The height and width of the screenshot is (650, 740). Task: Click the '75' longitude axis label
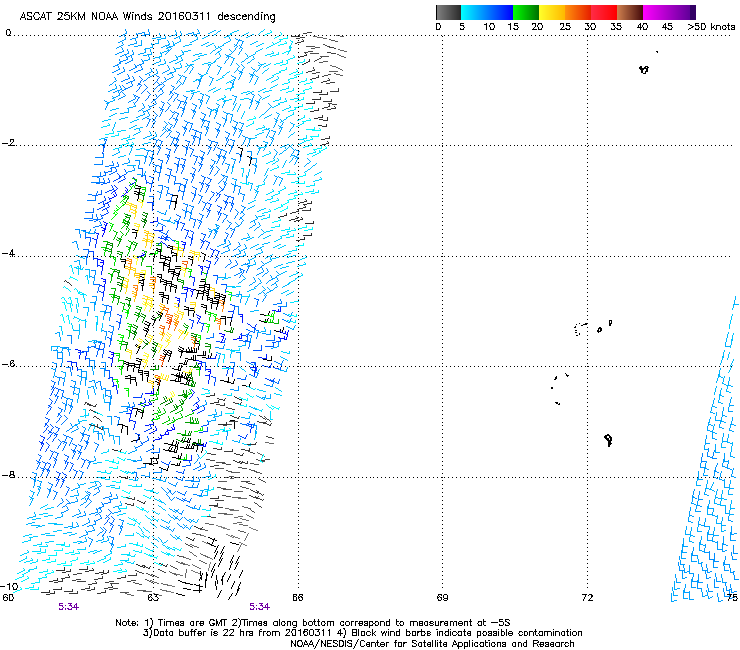(x=732, y=598)
